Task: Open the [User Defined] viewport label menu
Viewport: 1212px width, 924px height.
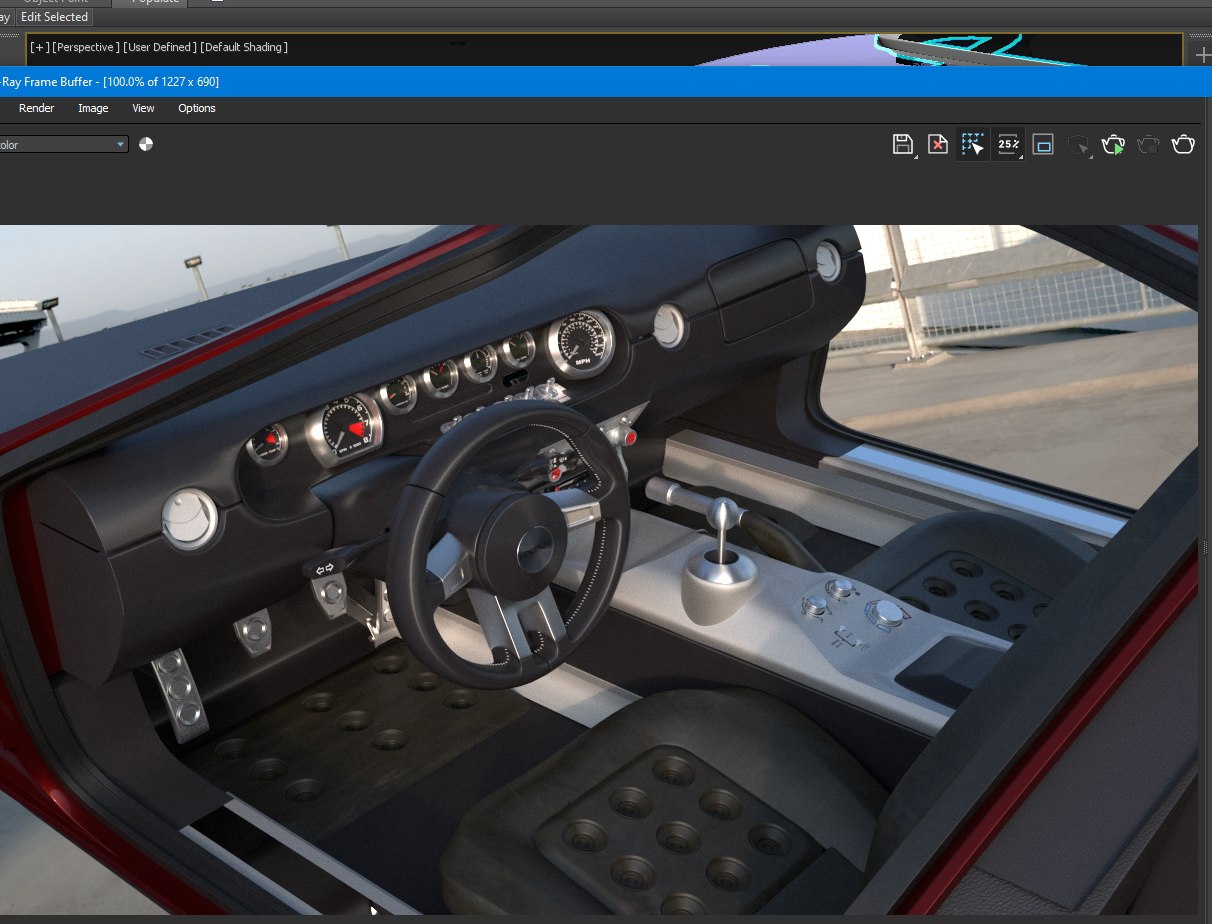Action: [x=160, y=47]
